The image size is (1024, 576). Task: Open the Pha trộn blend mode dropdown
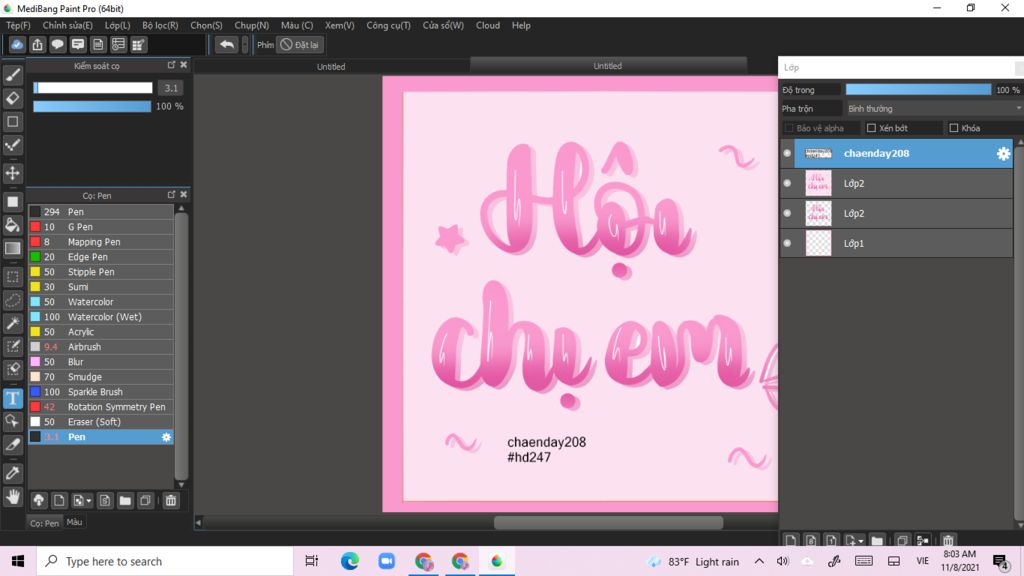tap(933, 108)
